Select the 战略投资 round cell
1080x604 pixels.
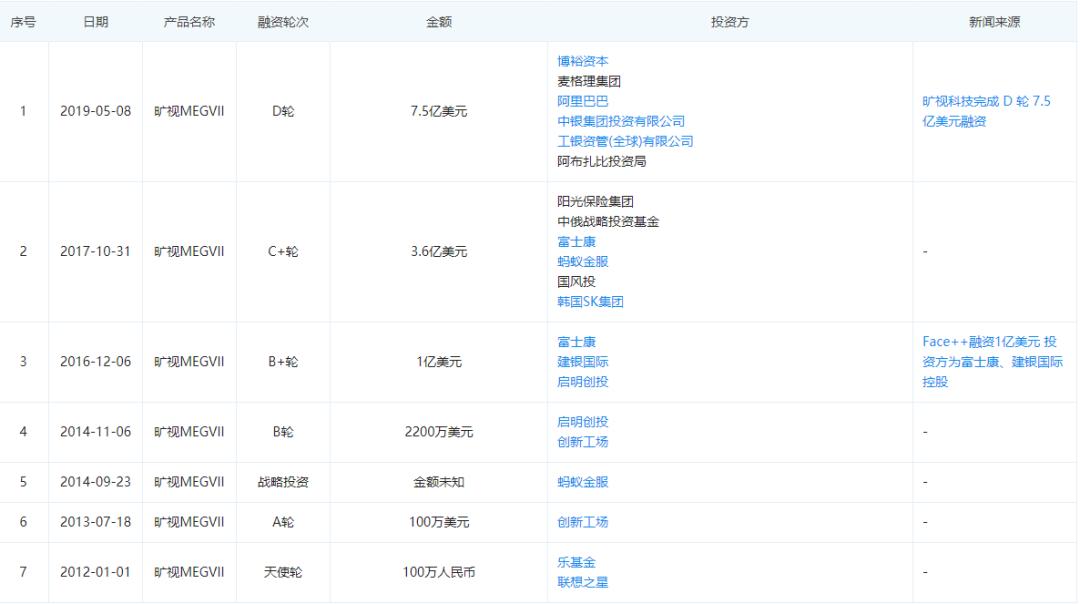[x=282, y=482]
